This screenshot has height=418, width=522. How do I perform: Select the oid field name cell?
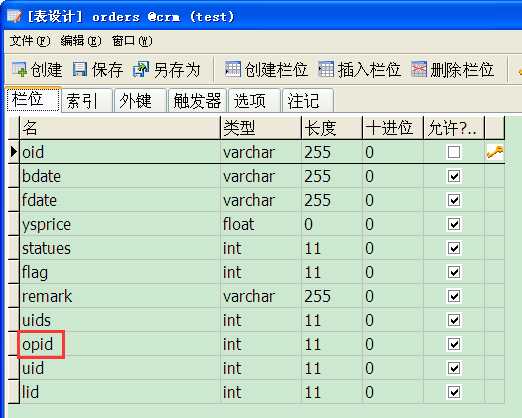pyautogui.click(x=120, y=152)
